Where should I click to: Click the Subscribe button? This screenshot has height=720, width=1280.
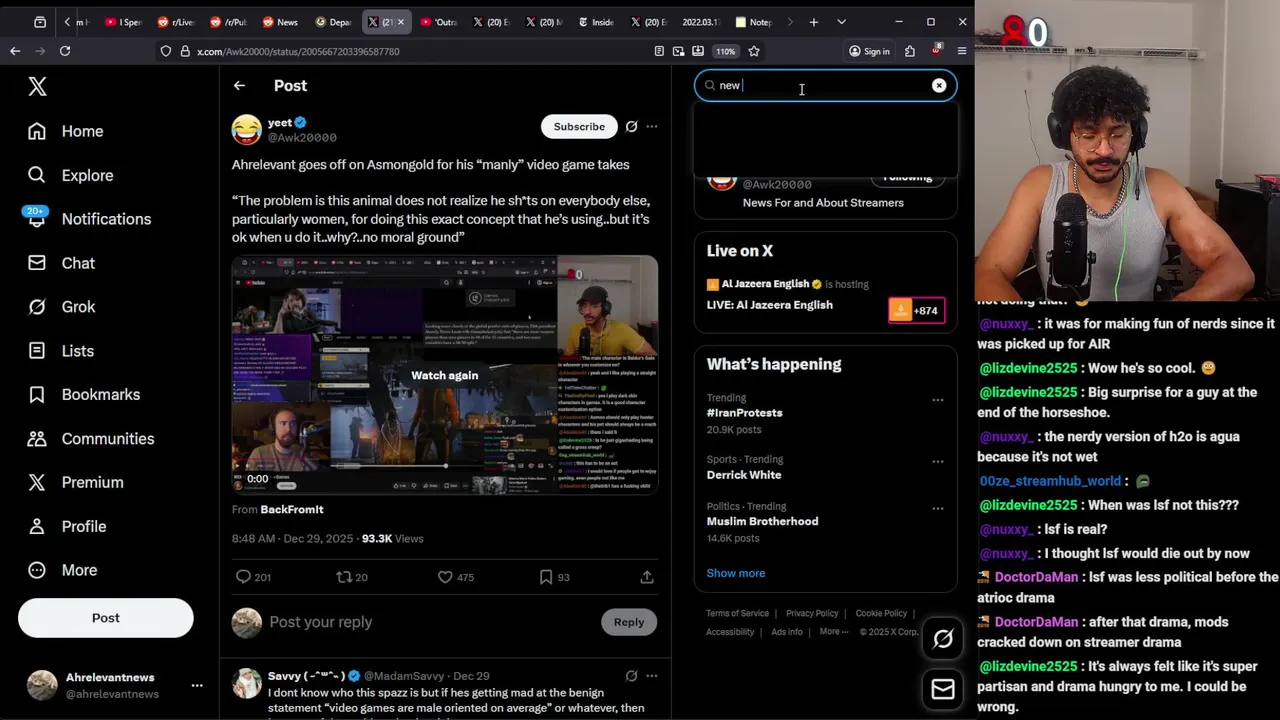tap(579, 127)
